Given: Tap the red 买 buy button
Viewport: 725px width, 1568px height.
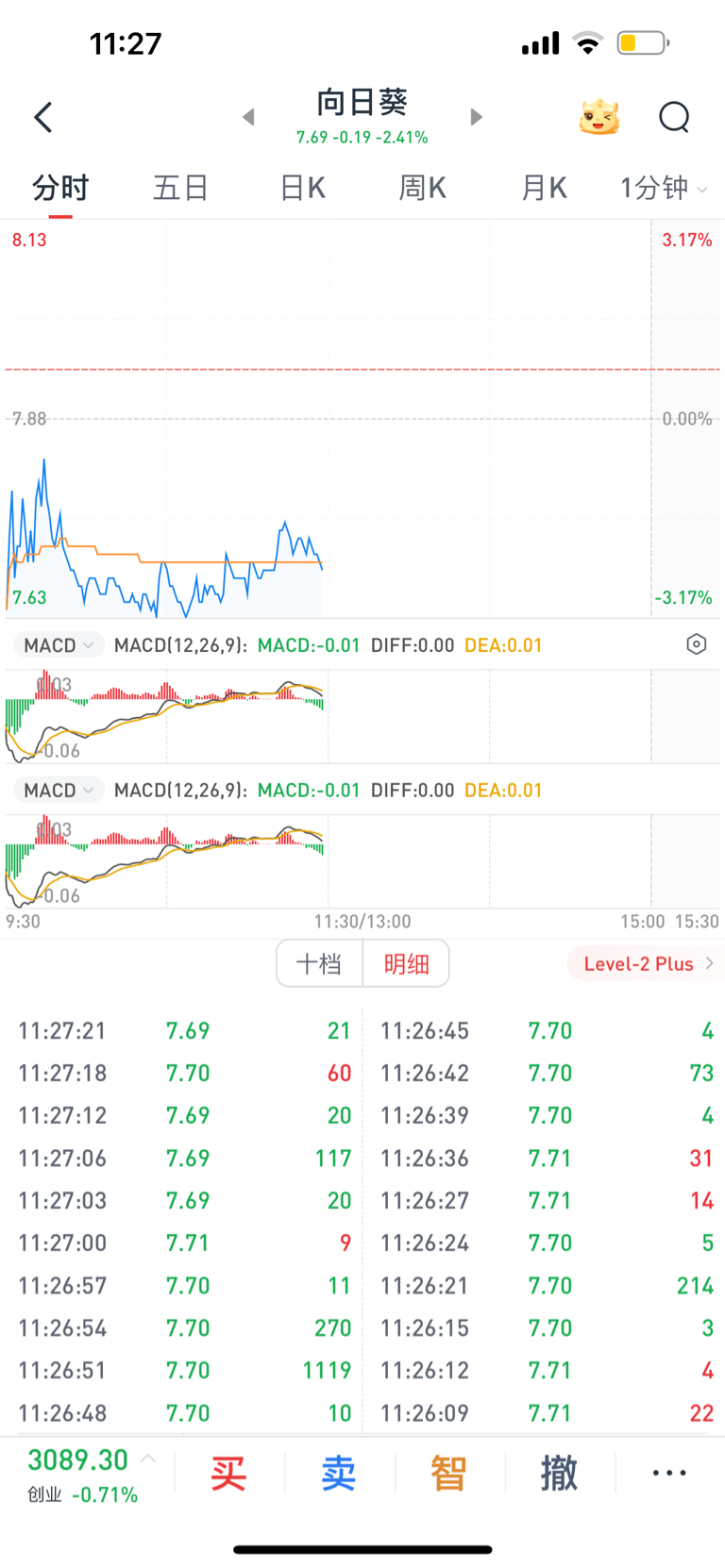Looking at the screenshot, I should pos(228,1473).
